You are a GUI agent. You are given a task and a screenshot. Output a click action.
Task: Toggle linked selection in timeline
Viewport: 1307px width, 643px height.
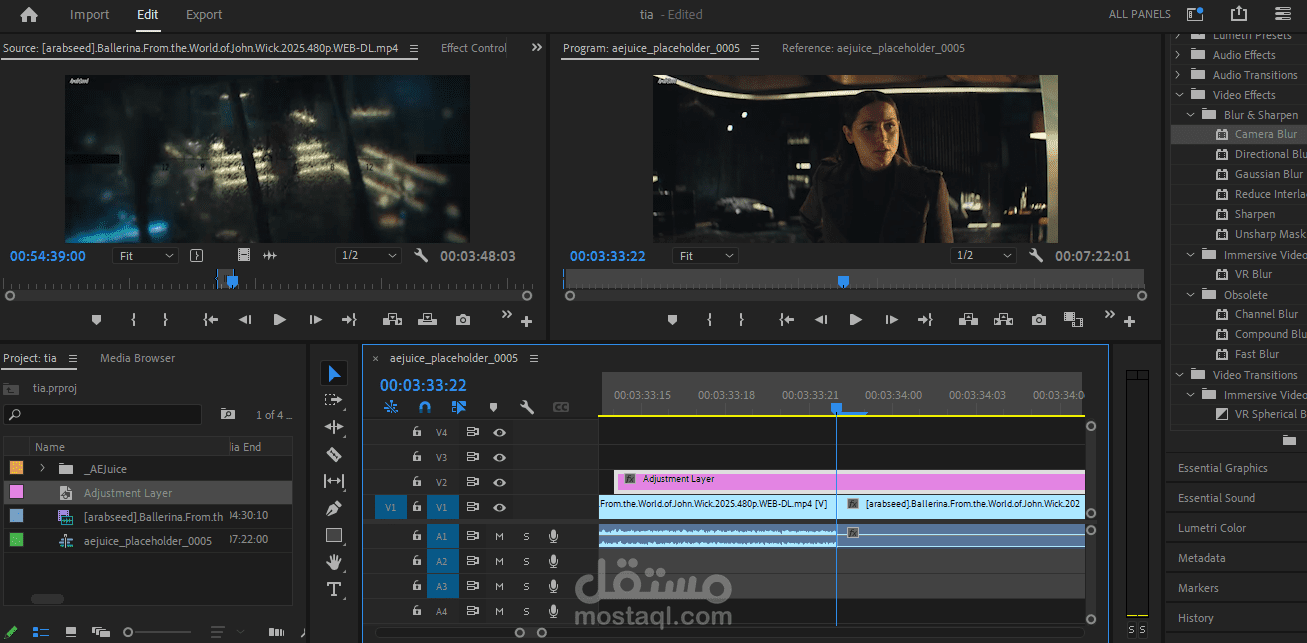click(x=459, y=407)
